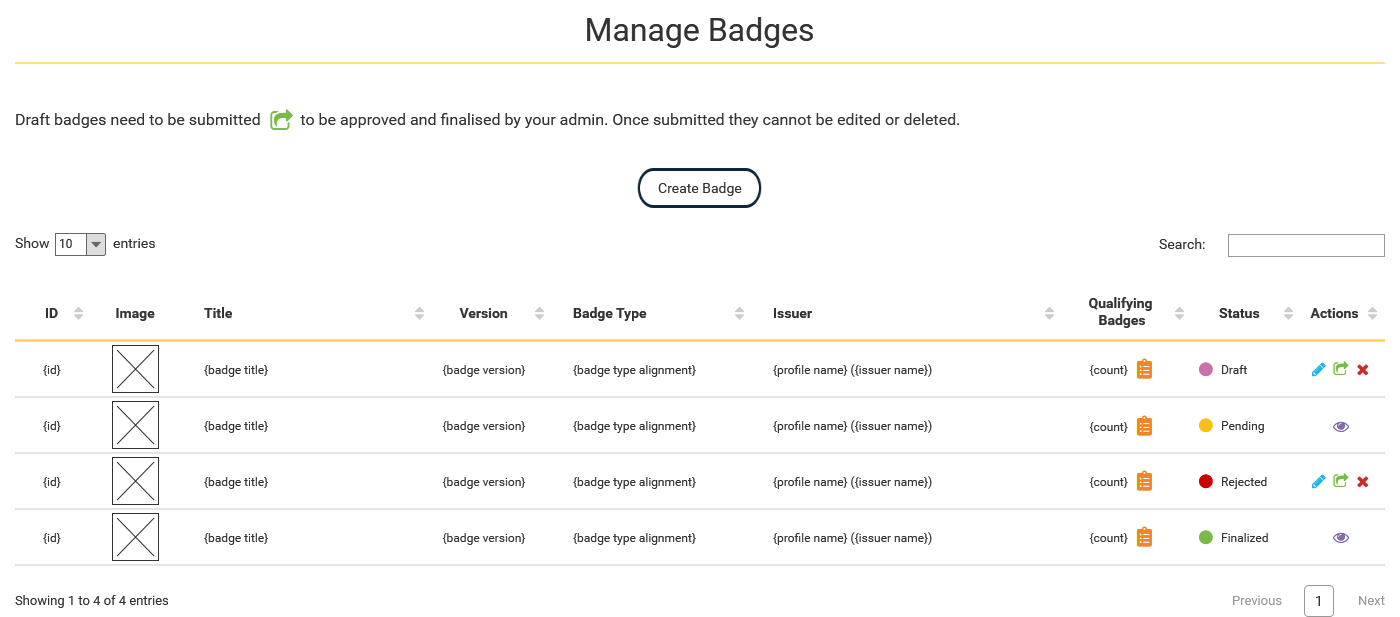Image resolution: width=1400 pixels, height=617 pixels.
Task: Open qualifying badges list in Rejected row
Action: coord(1145,481)
